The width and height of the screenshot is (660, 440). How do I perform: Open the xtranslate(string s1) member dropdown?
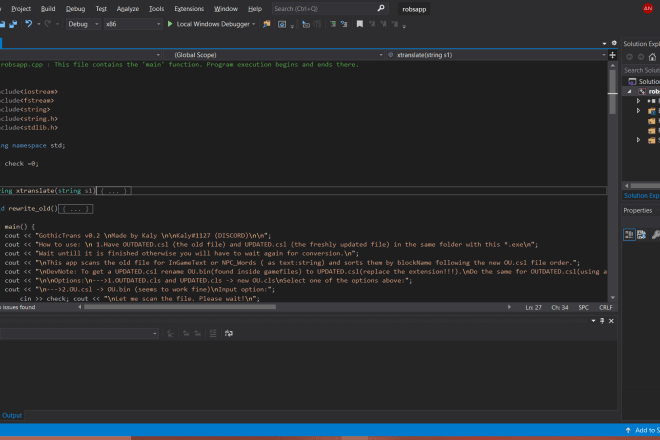[497, 55]
